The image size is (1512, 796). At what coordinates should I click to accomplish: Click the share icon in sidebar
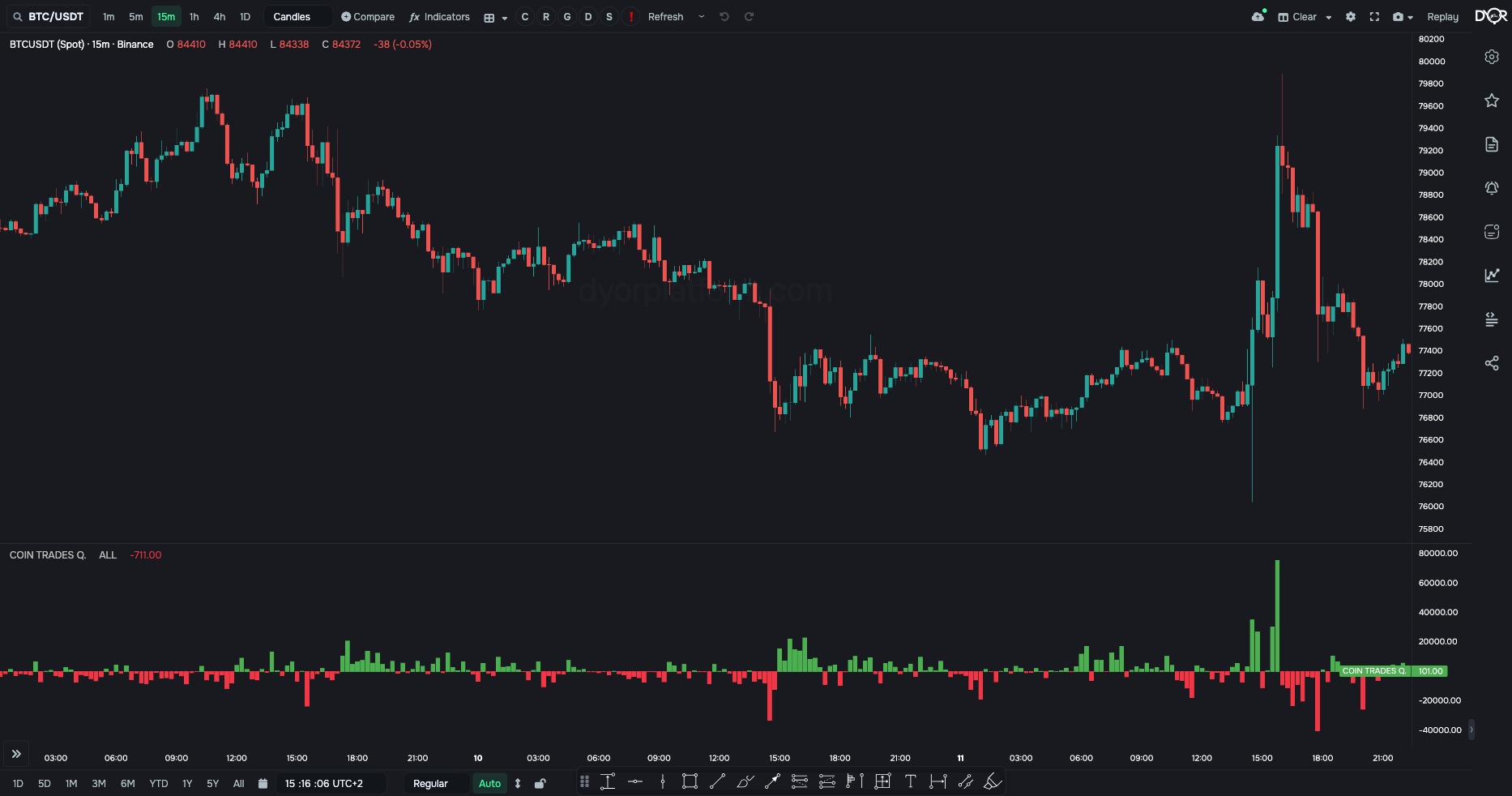tap(1492, 363)
